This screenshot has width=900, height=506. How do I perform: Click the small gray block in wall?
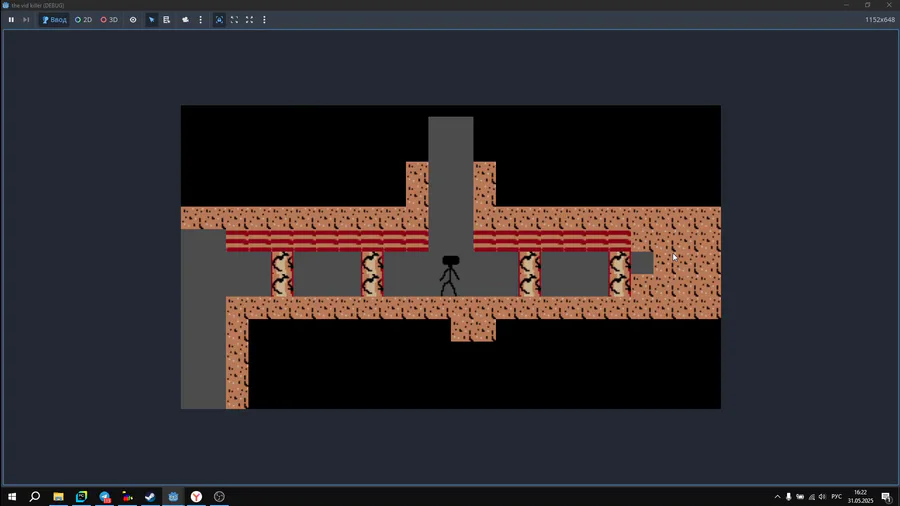click(642, 263)
